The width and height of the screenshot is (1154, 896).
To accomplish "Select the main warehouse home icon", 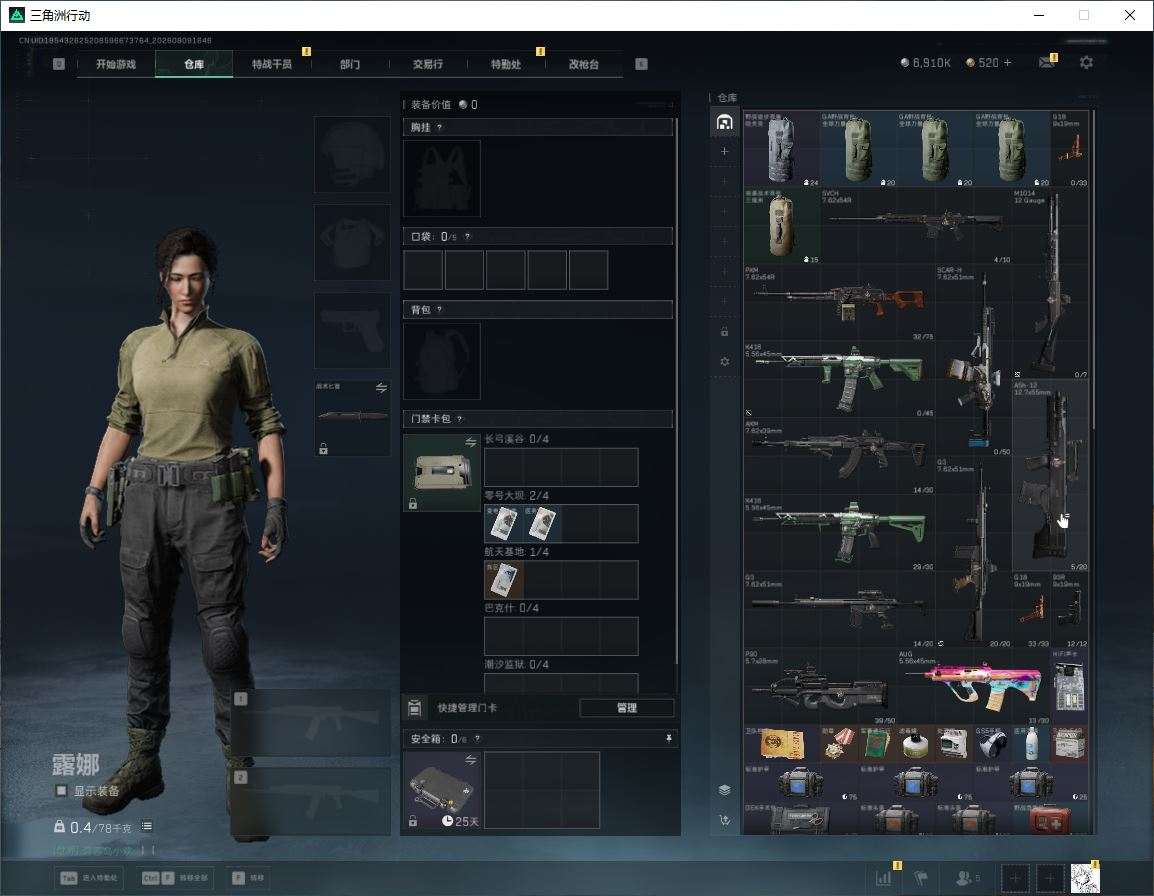I will (724, 122).
